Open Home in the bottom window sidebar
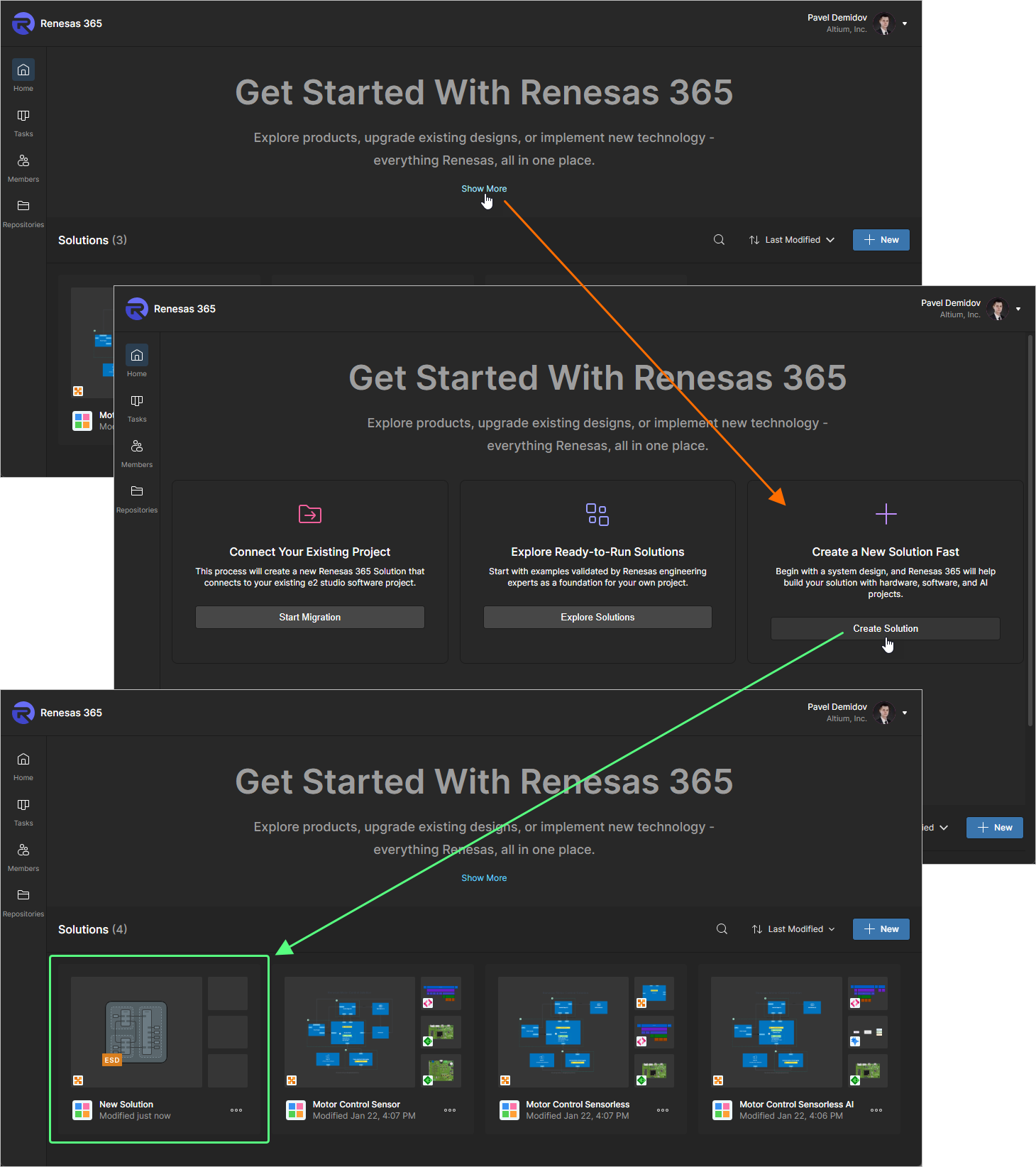 coord(23,765)
